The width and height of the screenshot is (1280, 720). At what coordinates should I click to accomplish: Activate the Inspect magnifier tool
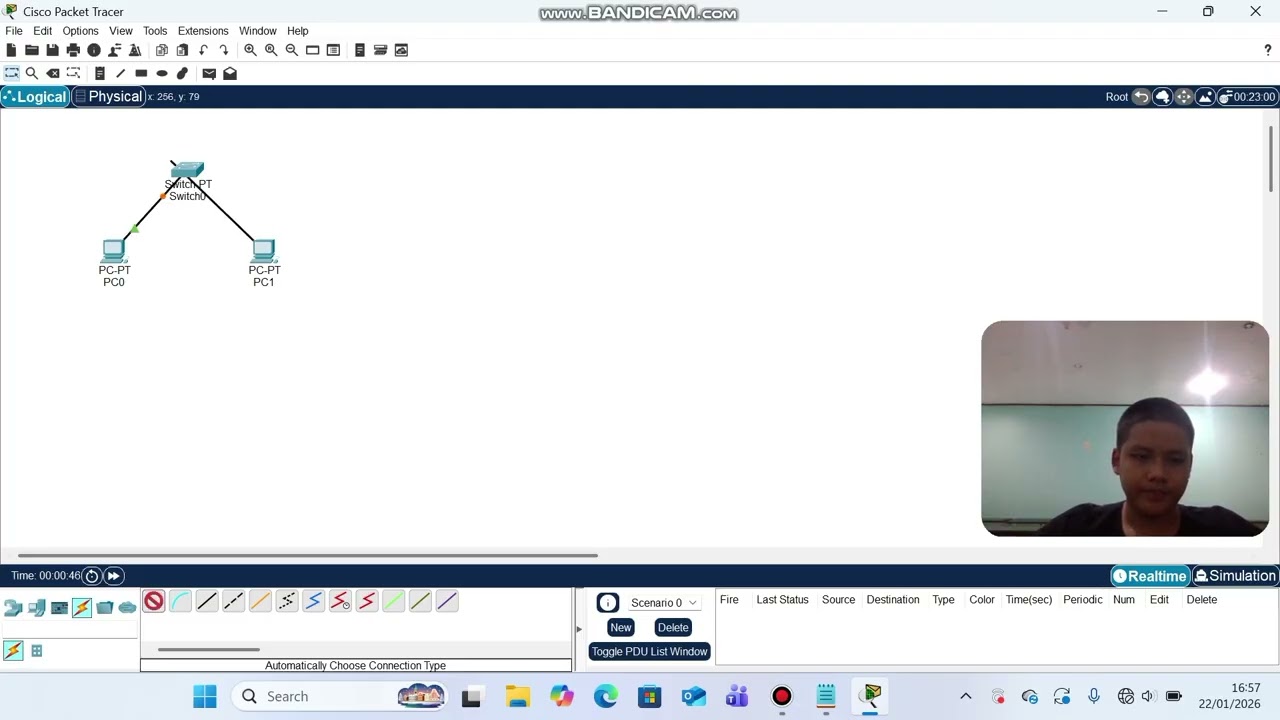coord(32,73)
